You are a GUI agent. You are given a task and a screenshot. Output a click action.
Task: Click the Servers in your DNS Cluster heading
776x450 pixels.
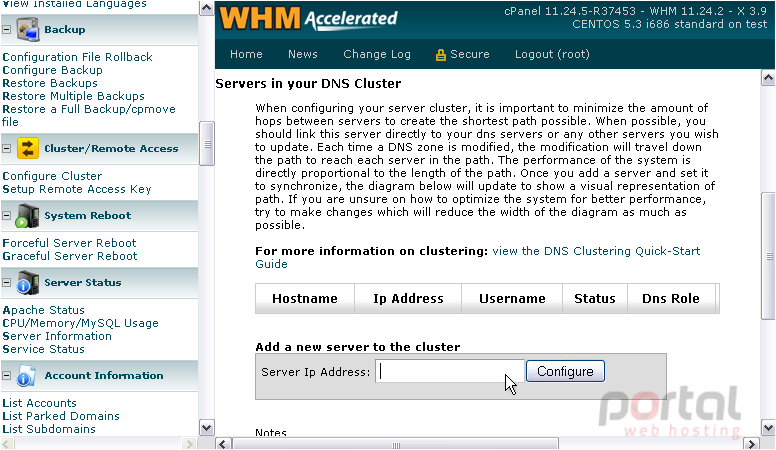click(308, 84)
